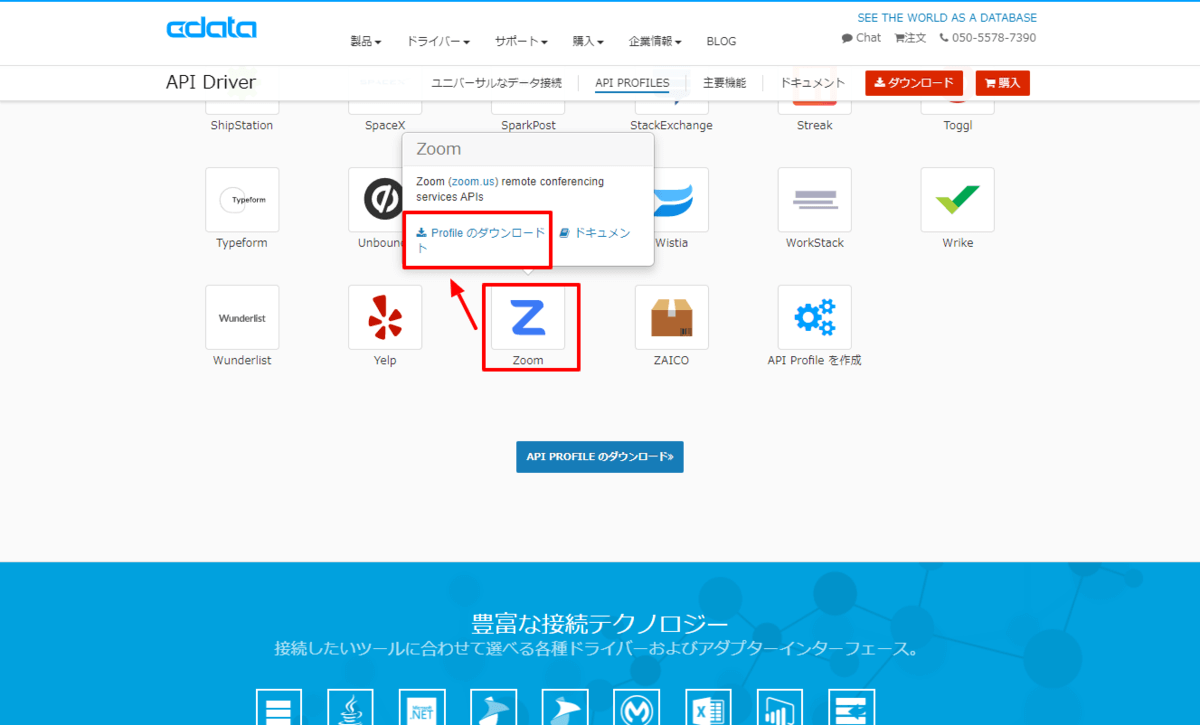Open the サポート dropdown menu
The height and width of the screenshot is (725, 1200).
(x=521, y=42)
